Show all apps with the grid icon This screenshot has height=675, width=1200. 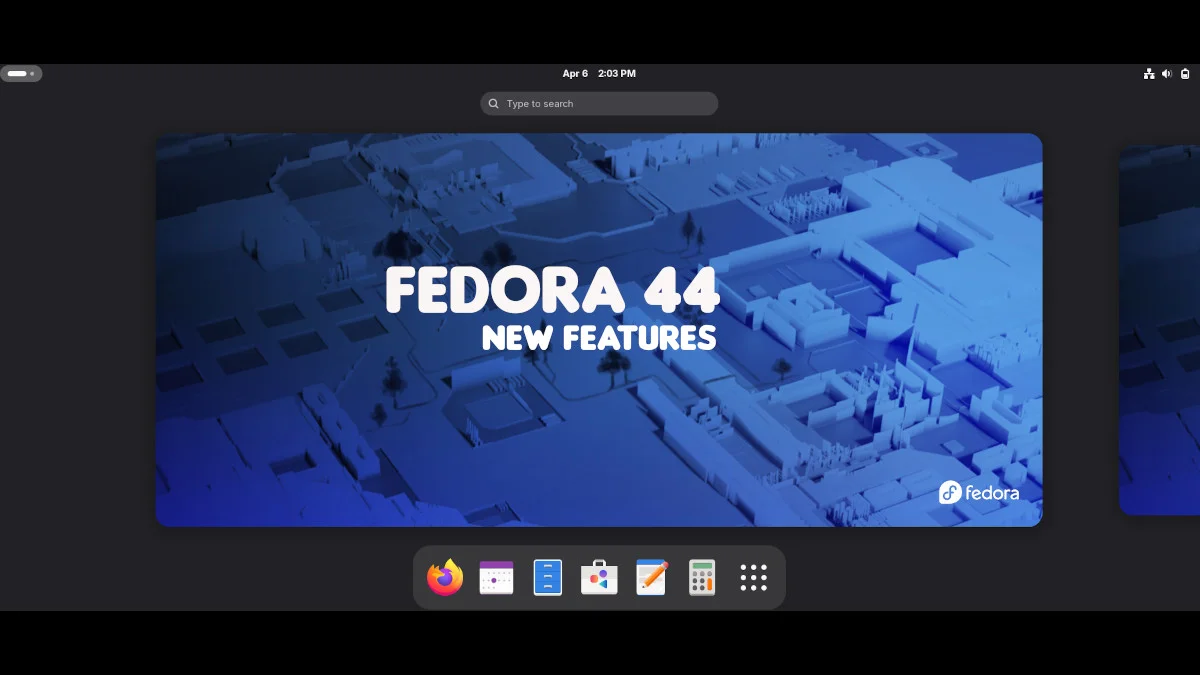753,578
